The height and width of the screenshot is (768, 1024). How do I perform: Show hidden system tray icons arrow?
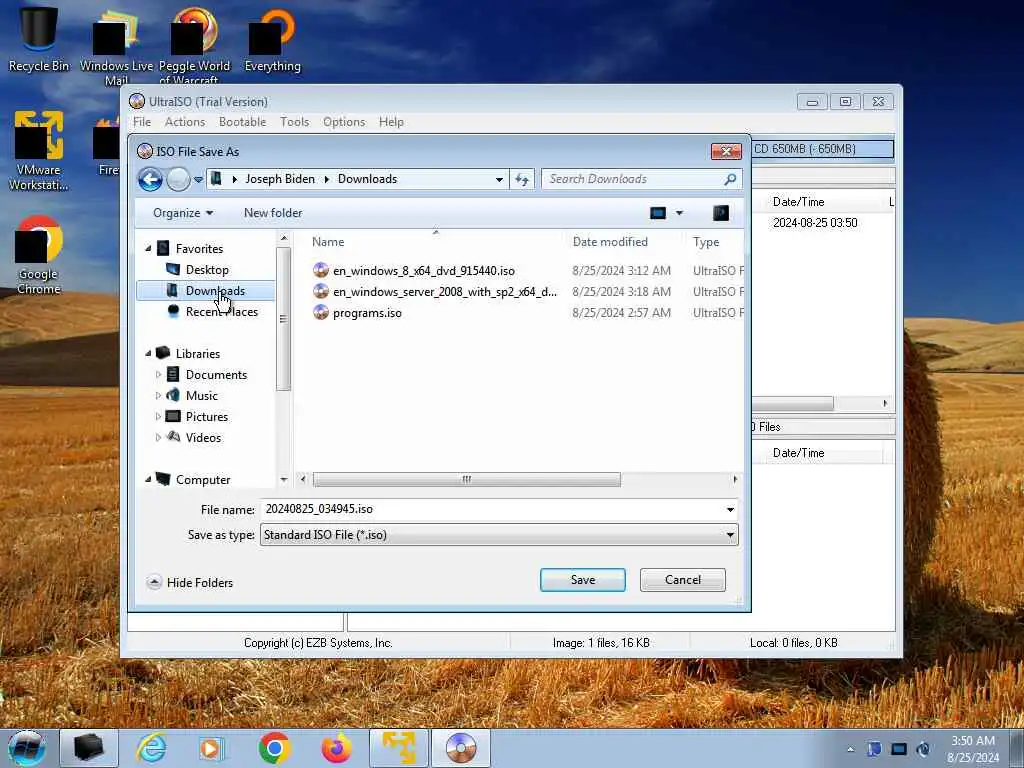pos(850,749)
